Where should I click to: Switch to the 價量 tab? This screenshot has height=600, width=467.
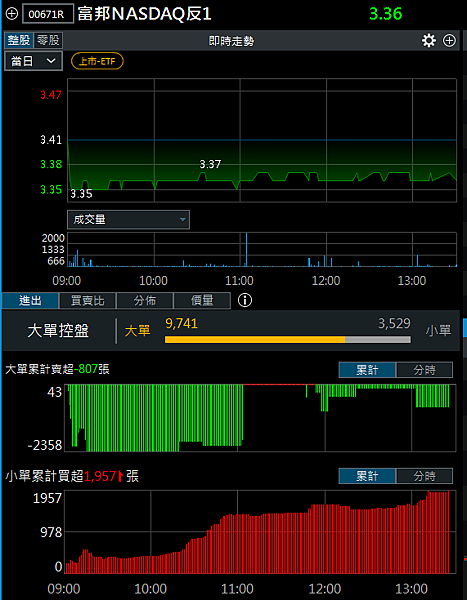202,301
